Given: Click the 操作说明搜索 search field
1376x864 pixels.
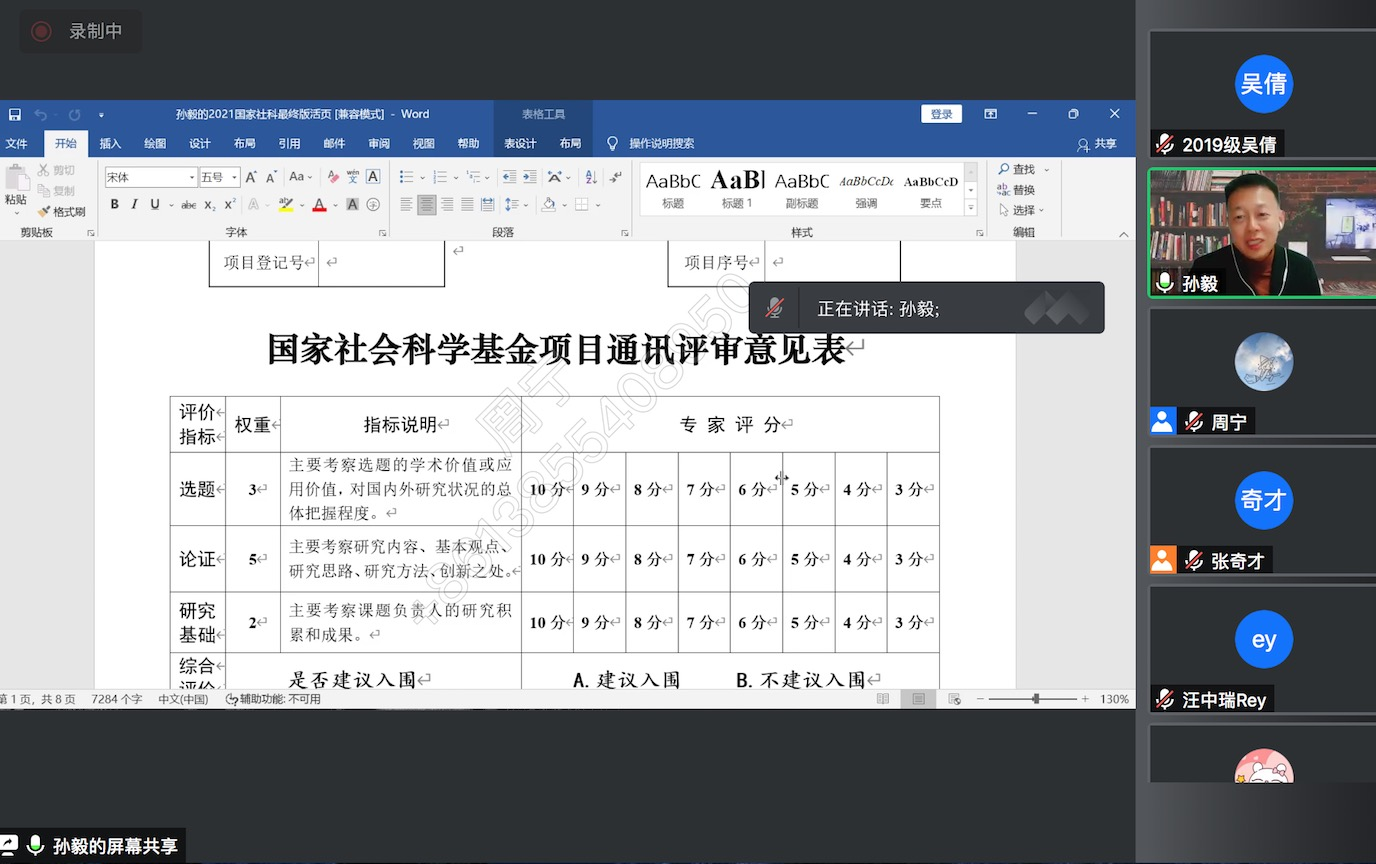Looking at the screenshot, I should point(661,144).
